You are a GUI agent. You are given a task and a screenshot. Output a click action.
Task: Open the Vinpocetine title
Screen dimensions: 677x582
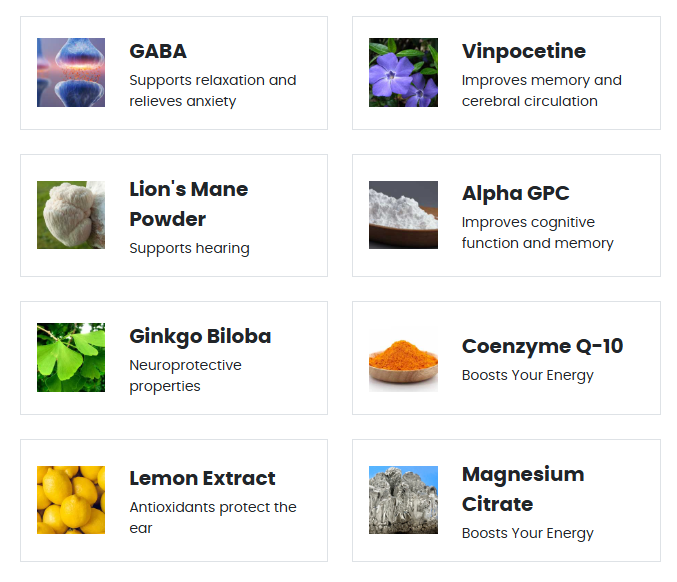coord(523,51)
